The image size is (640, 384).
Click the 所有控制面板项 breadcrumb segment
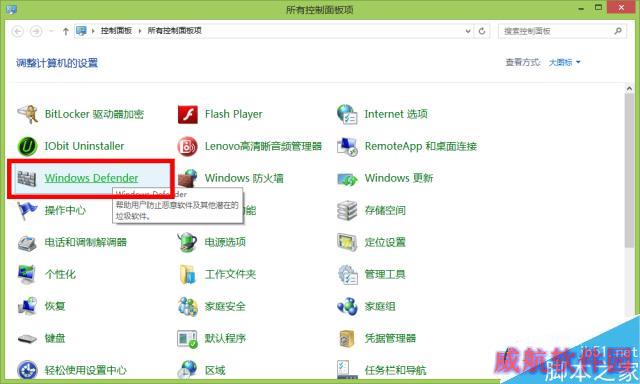(174, 31)
